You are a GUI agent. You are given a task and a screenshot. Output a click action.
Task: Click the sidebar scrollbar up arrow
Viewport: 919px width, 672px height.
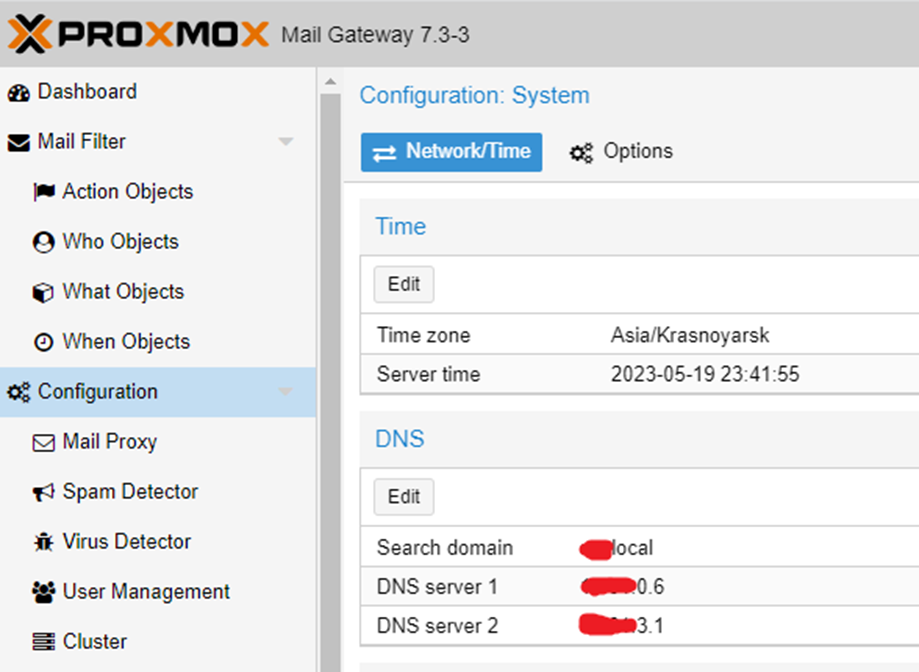pyautogui.click(x=331, y=81)
